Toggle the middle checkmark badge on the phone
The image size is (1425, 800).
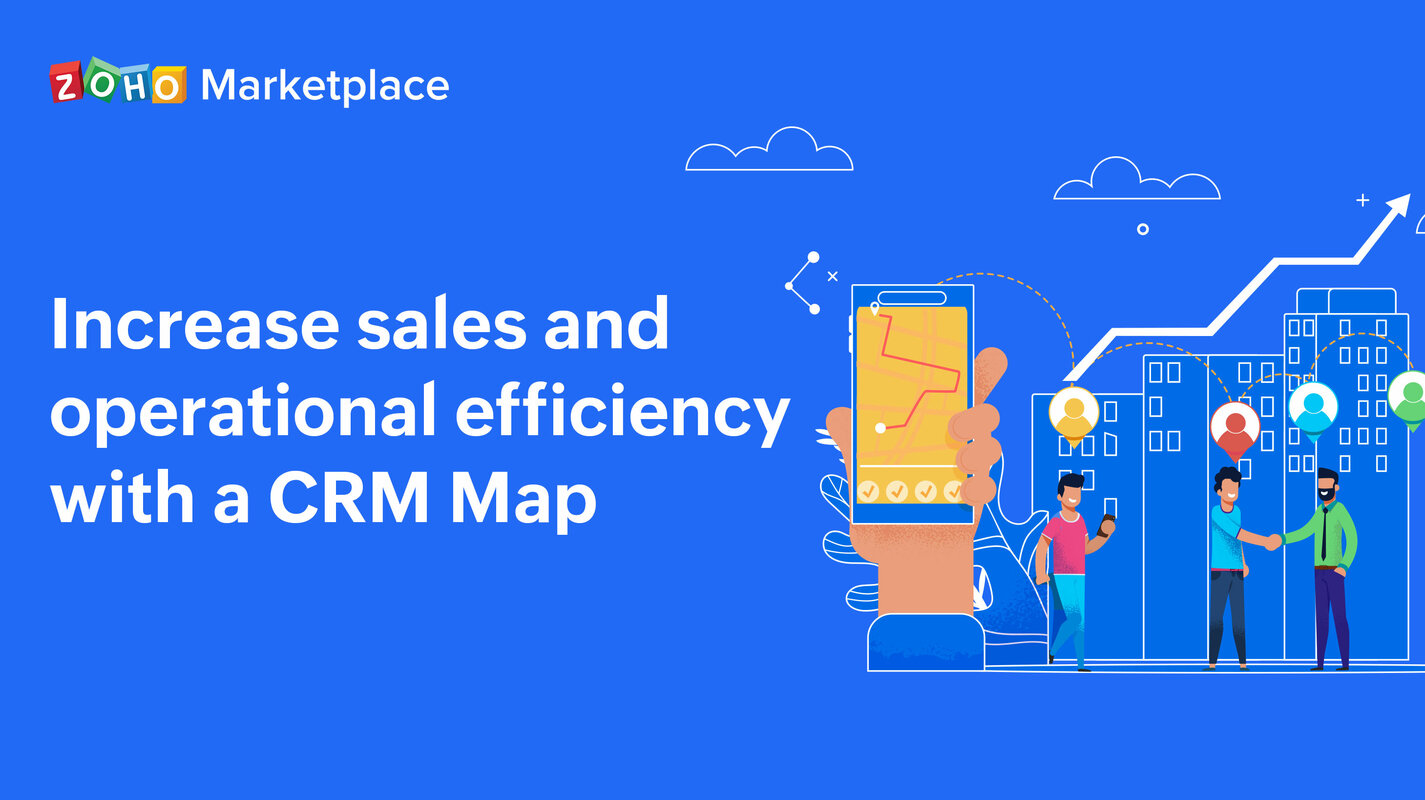tap(899, 491)
